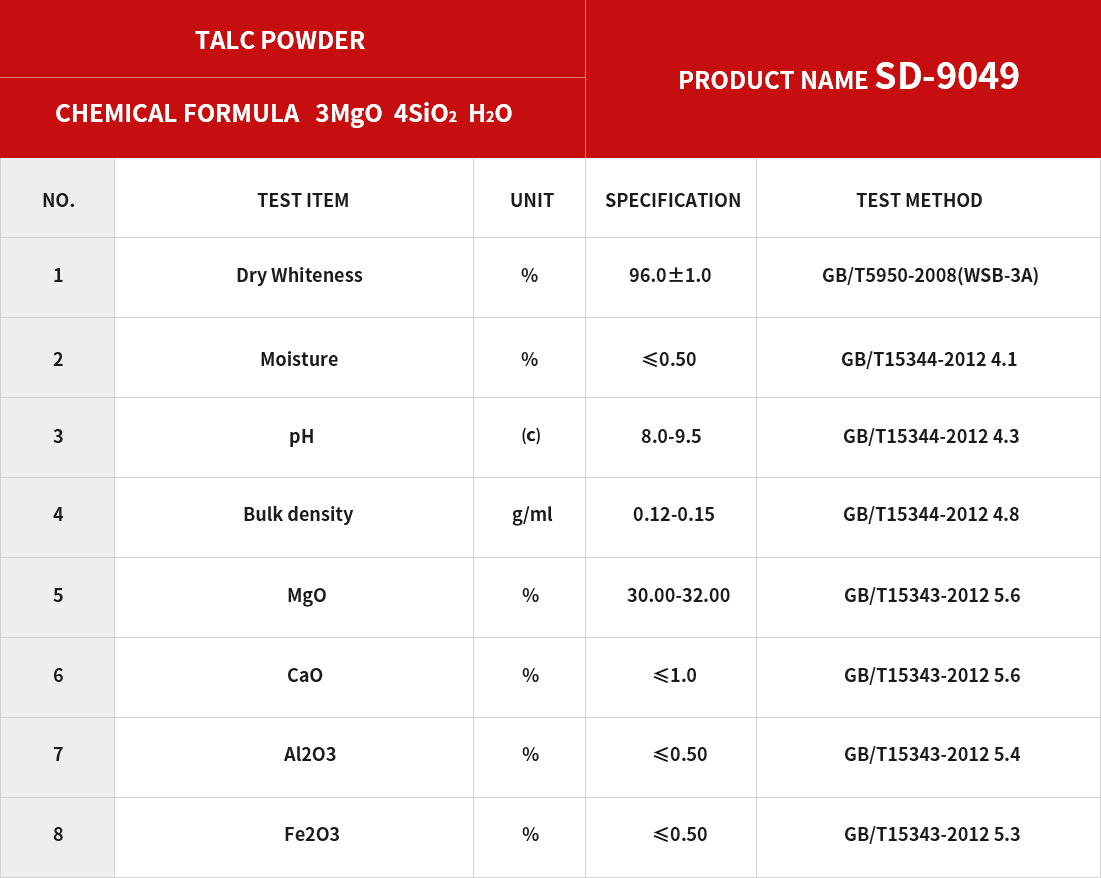
Task: Click the CHEMICAL FORMULA header line
Action: [284, 114]
